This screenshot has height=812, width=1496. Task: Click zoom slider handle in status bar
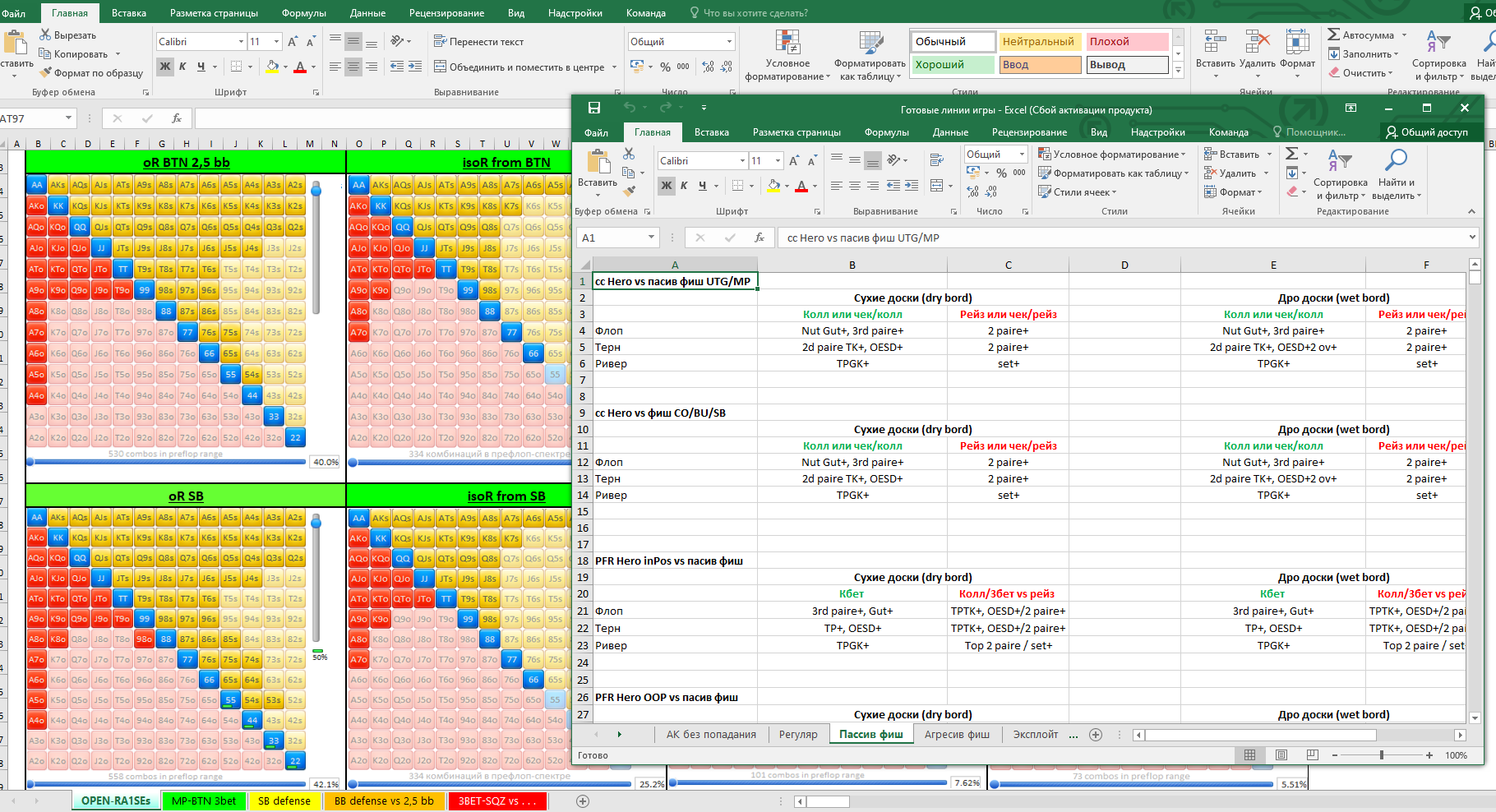coord(1382,755)
